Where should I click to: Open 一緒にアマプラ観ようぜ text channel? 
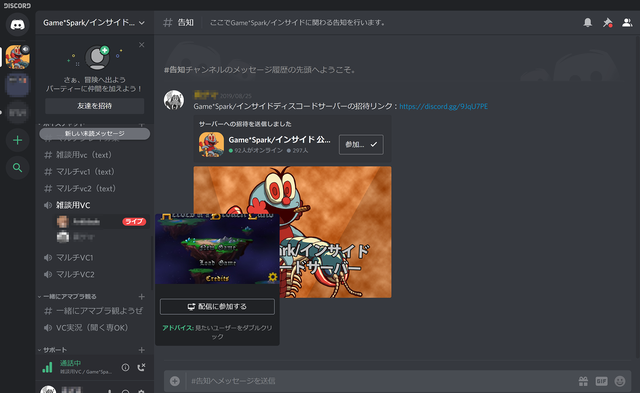pos(94,311)
